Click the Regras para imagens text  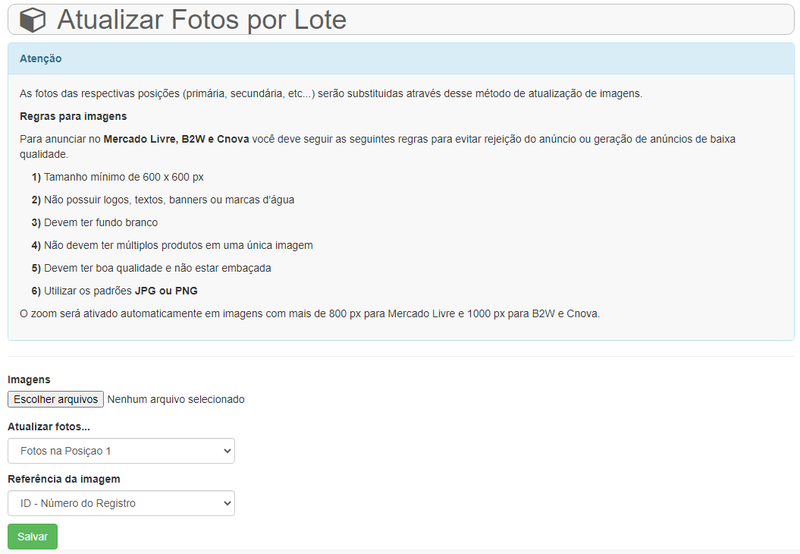pyautogui.click(x=73, y=116)
